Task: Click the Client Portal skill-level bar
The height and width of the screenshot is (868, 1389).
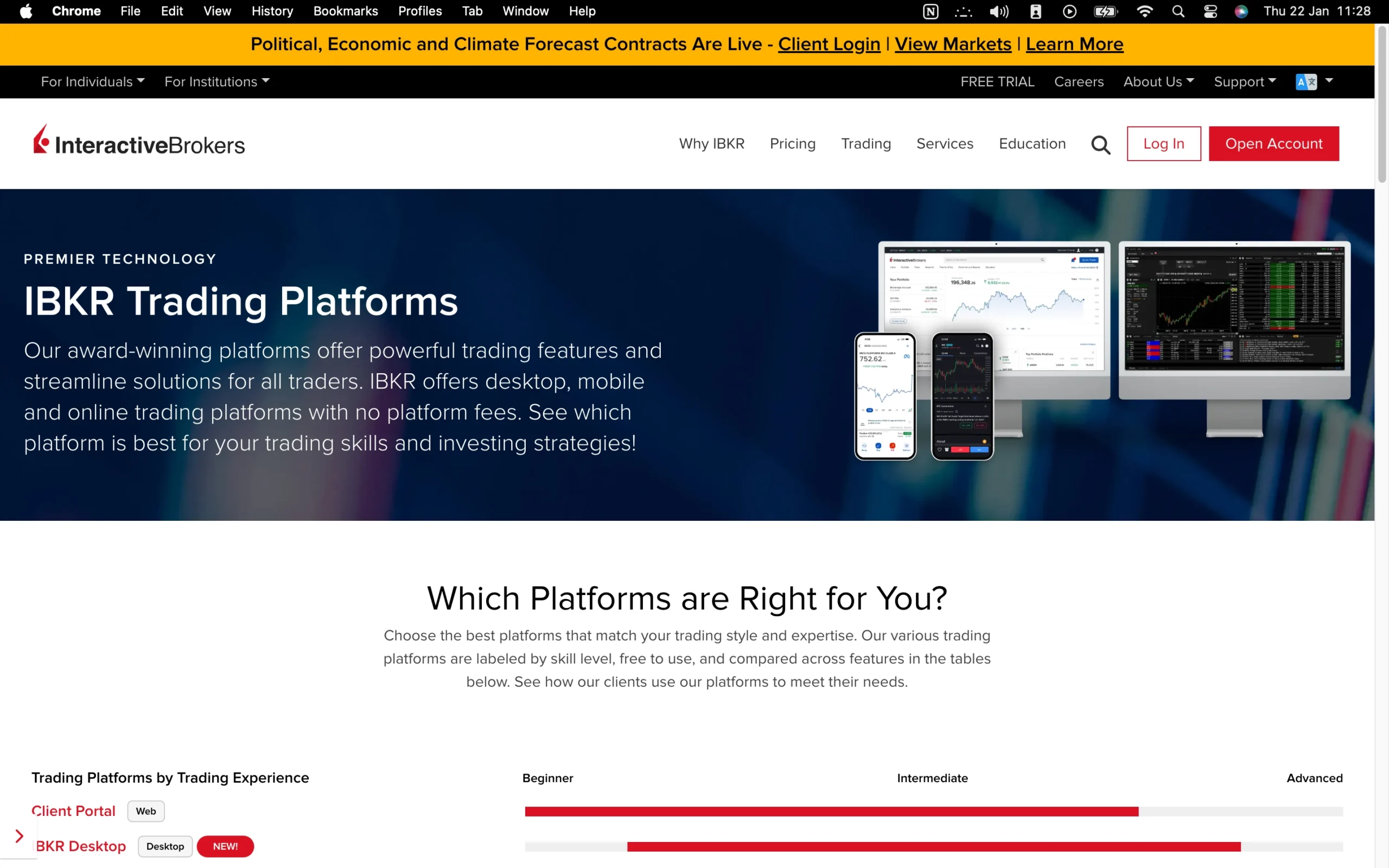Action: point(831,811)
